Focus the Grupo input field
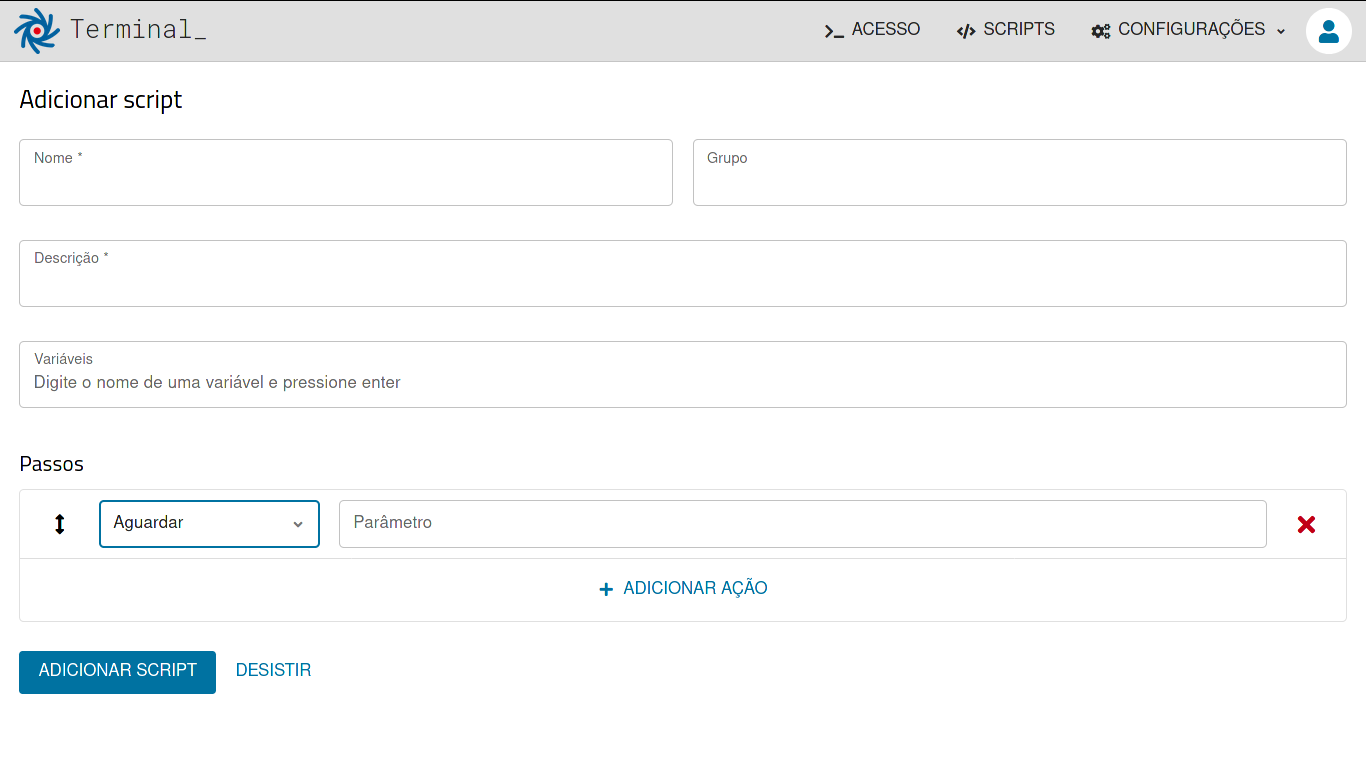Viewport: 1366px width, 768px height. coord(1020,173)
